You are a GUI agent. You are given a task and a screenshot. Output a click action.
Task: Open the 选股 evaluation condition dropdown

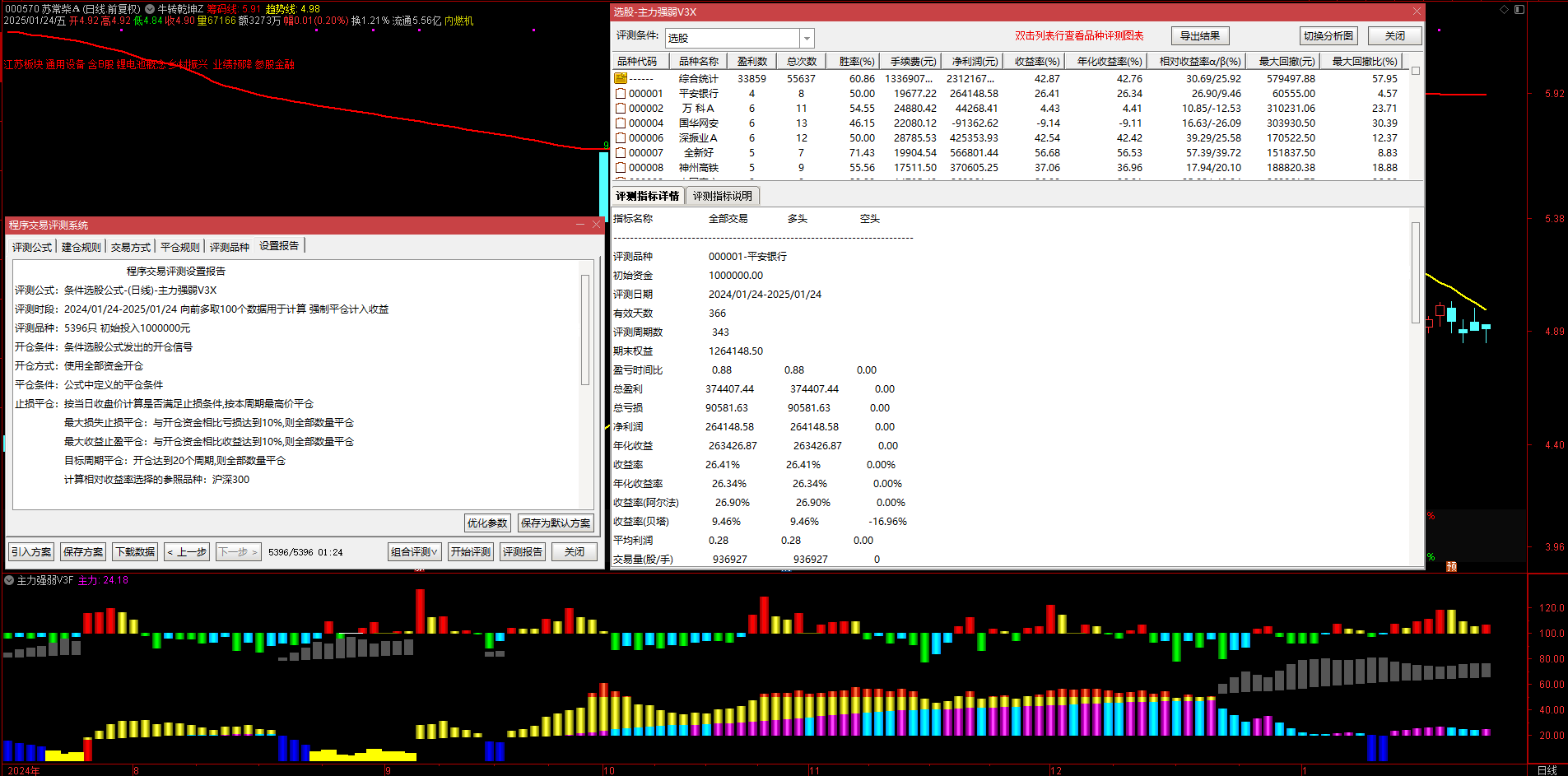(x=807, y=38)
